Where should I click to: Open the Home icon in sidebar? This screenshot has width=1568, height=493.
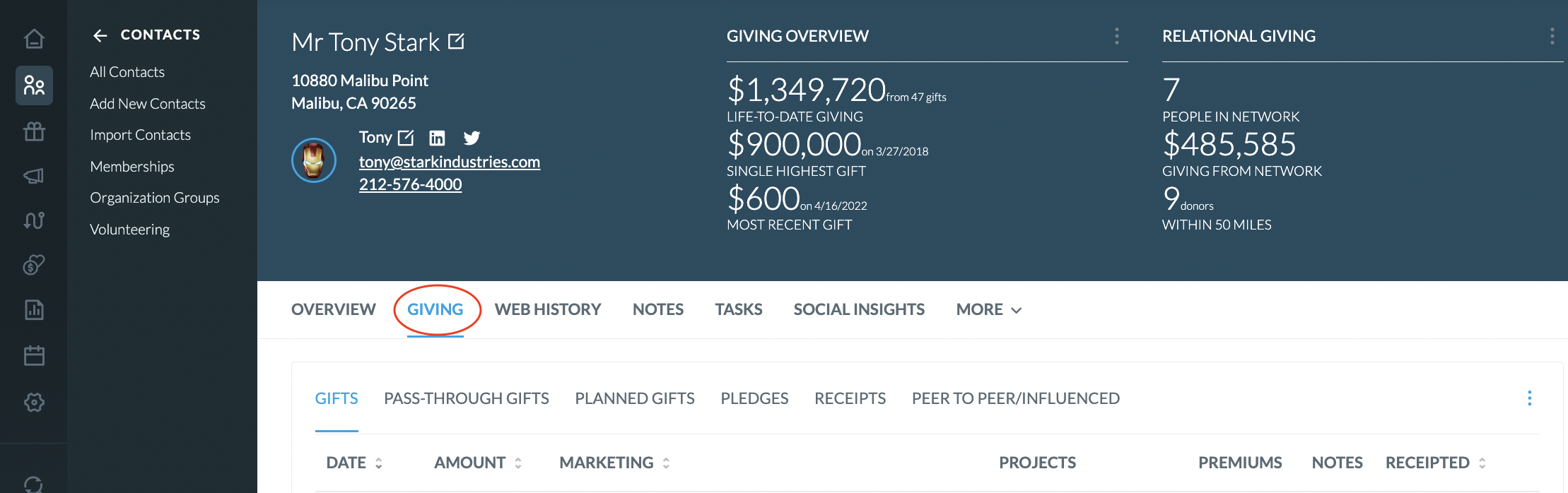34,39
